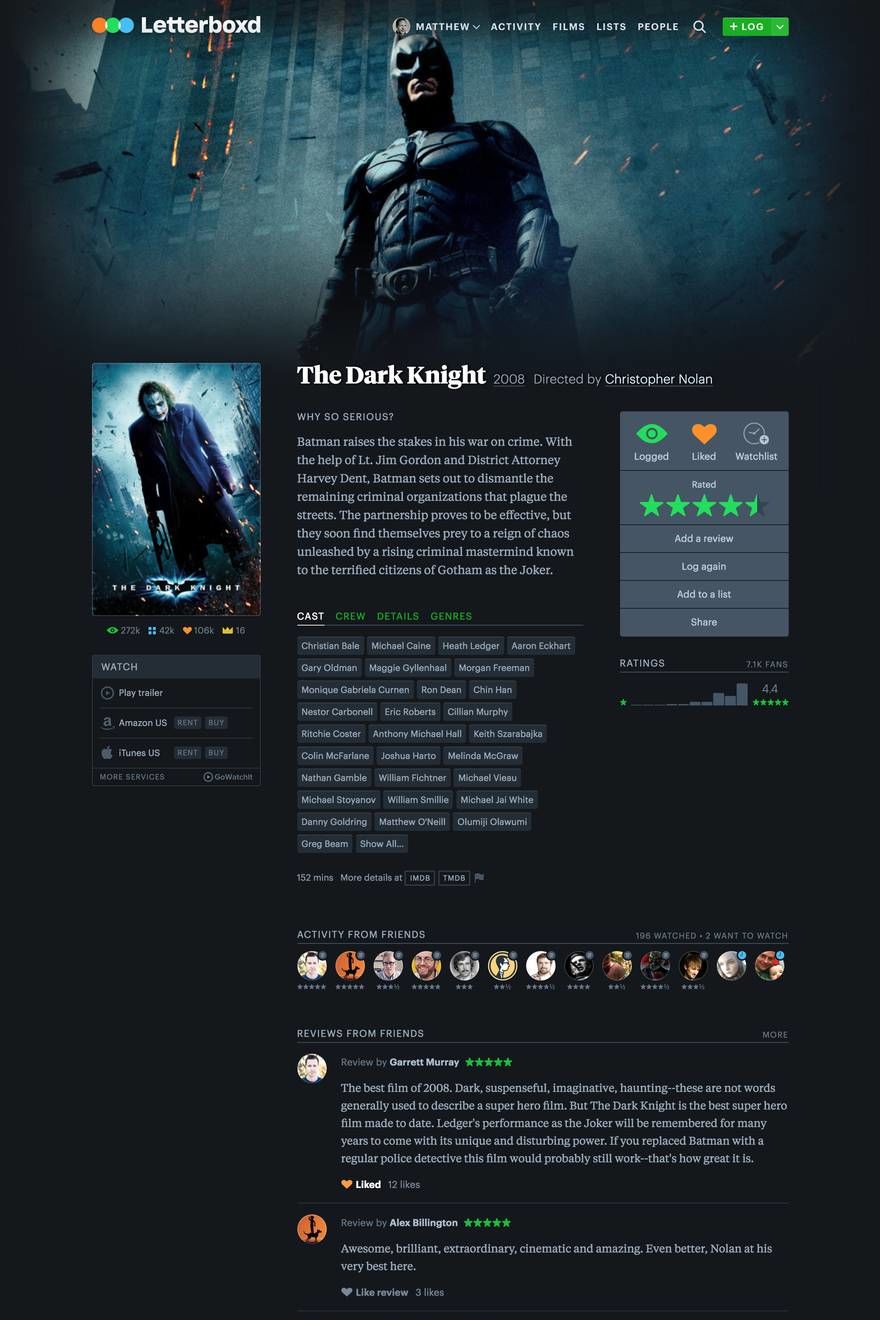Switch to the Crew tab
This screenshot has height=1320, width=880.
tap(350, 616)
